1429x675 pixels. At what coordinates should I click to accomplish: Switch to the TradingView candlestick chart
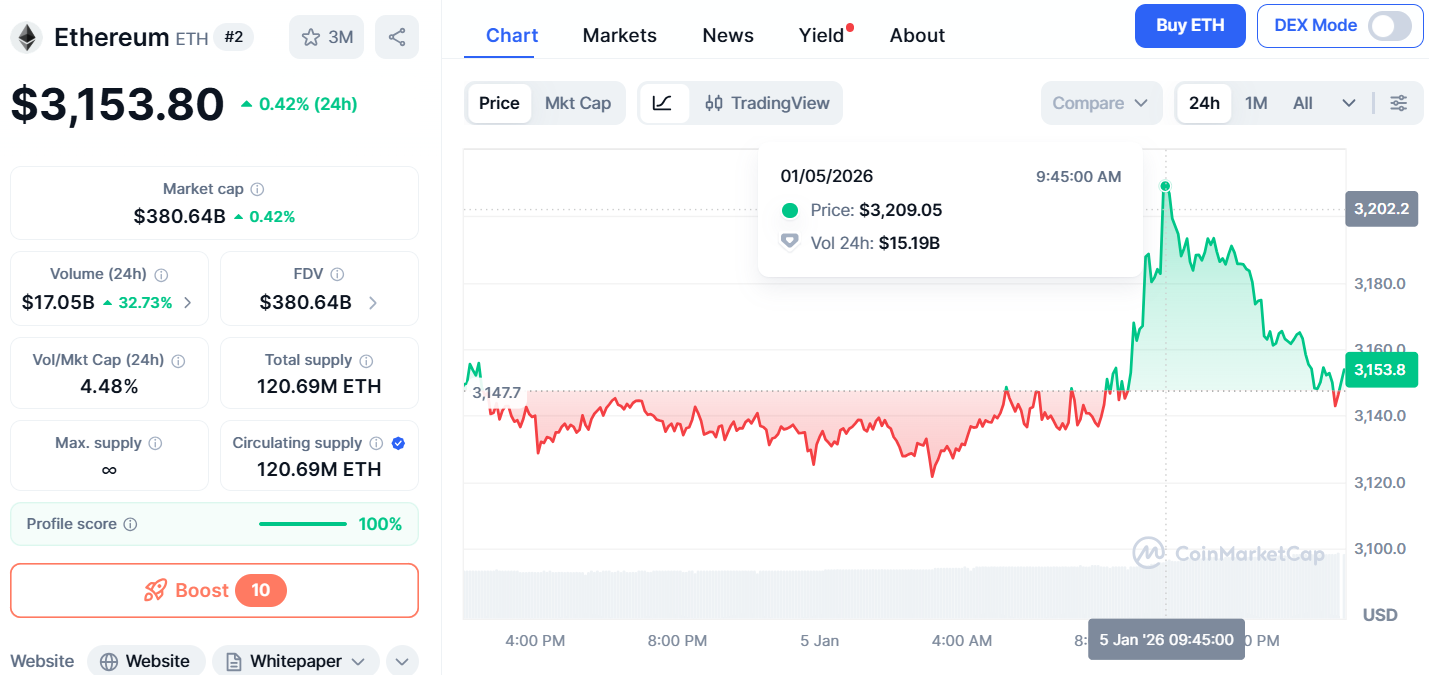coord(767,103)
